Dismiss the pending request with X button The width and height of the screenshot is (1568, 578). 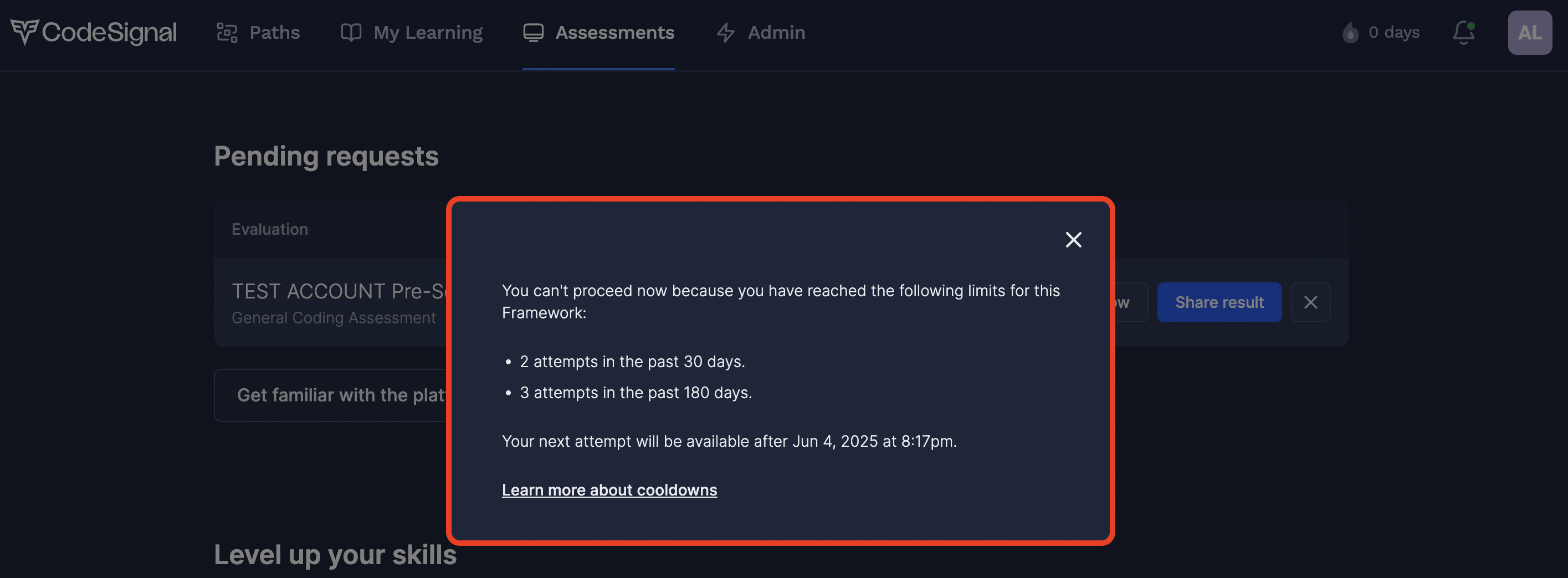click(1310, 302)
